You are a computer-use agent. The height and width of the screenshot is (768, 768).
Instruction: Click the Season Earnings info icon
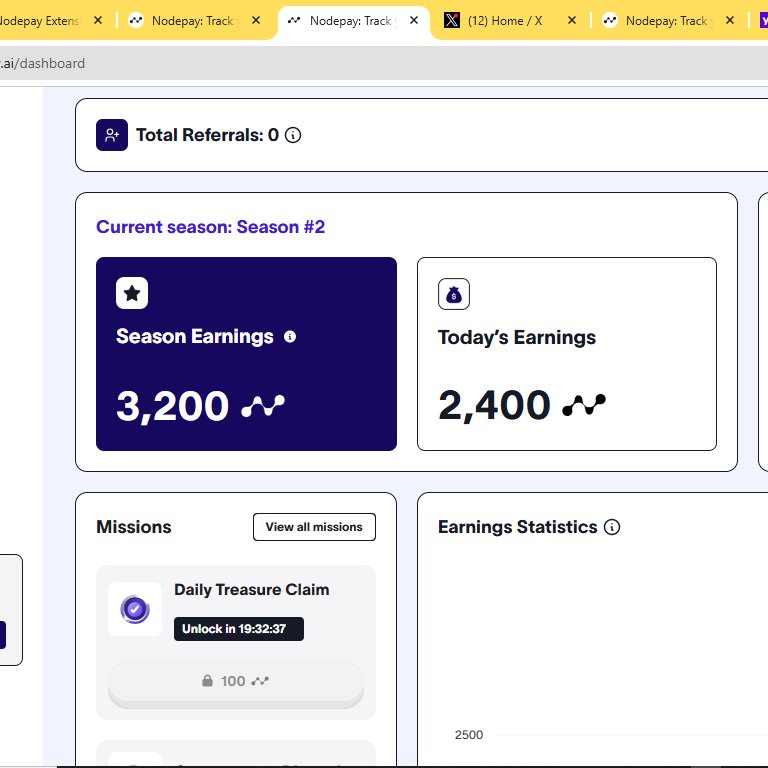(x=290, y=336)
